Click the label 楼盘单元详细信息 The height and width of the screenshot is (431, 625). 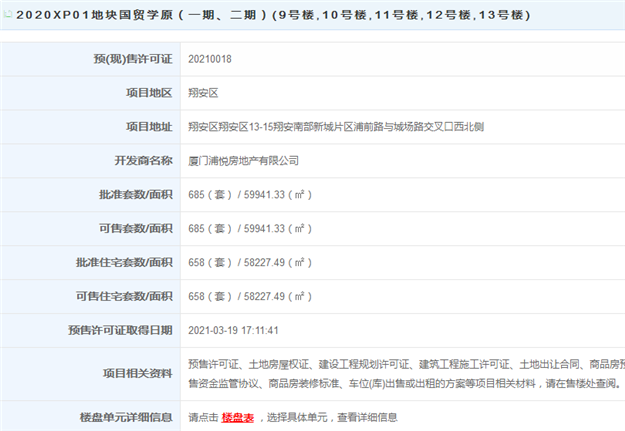coord(126,417)
